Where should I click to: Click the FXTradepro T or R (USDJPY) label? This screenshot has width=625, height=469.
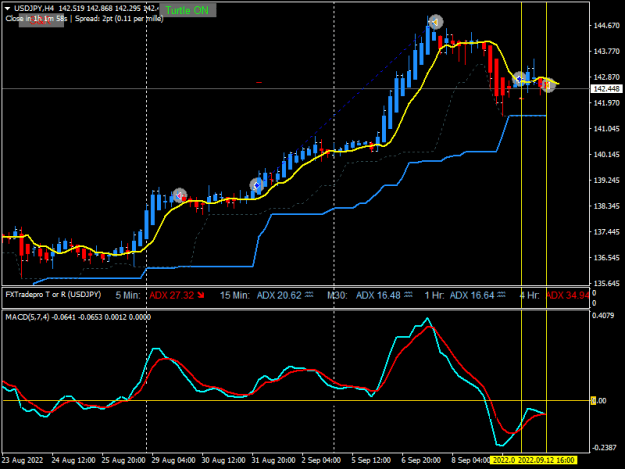coord(53,295)
